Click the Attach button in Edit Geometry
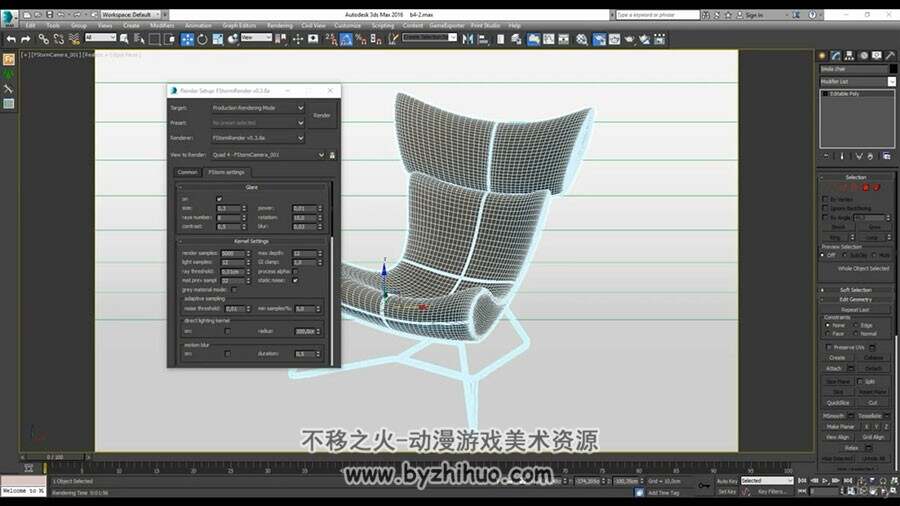 click(x=834, y=368)
